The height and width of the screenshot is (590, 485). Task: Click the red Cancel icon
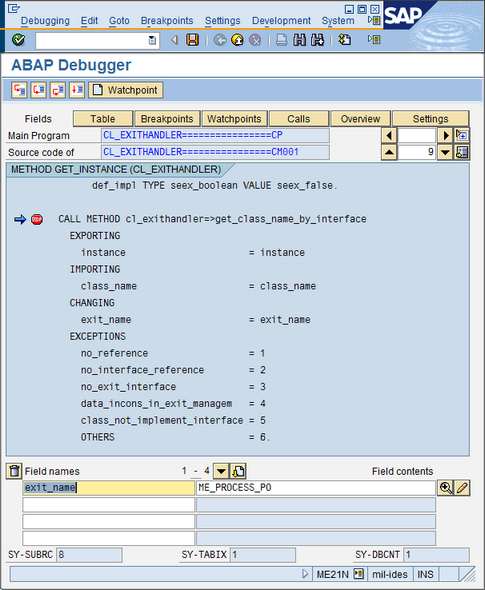tap(255, 40)
